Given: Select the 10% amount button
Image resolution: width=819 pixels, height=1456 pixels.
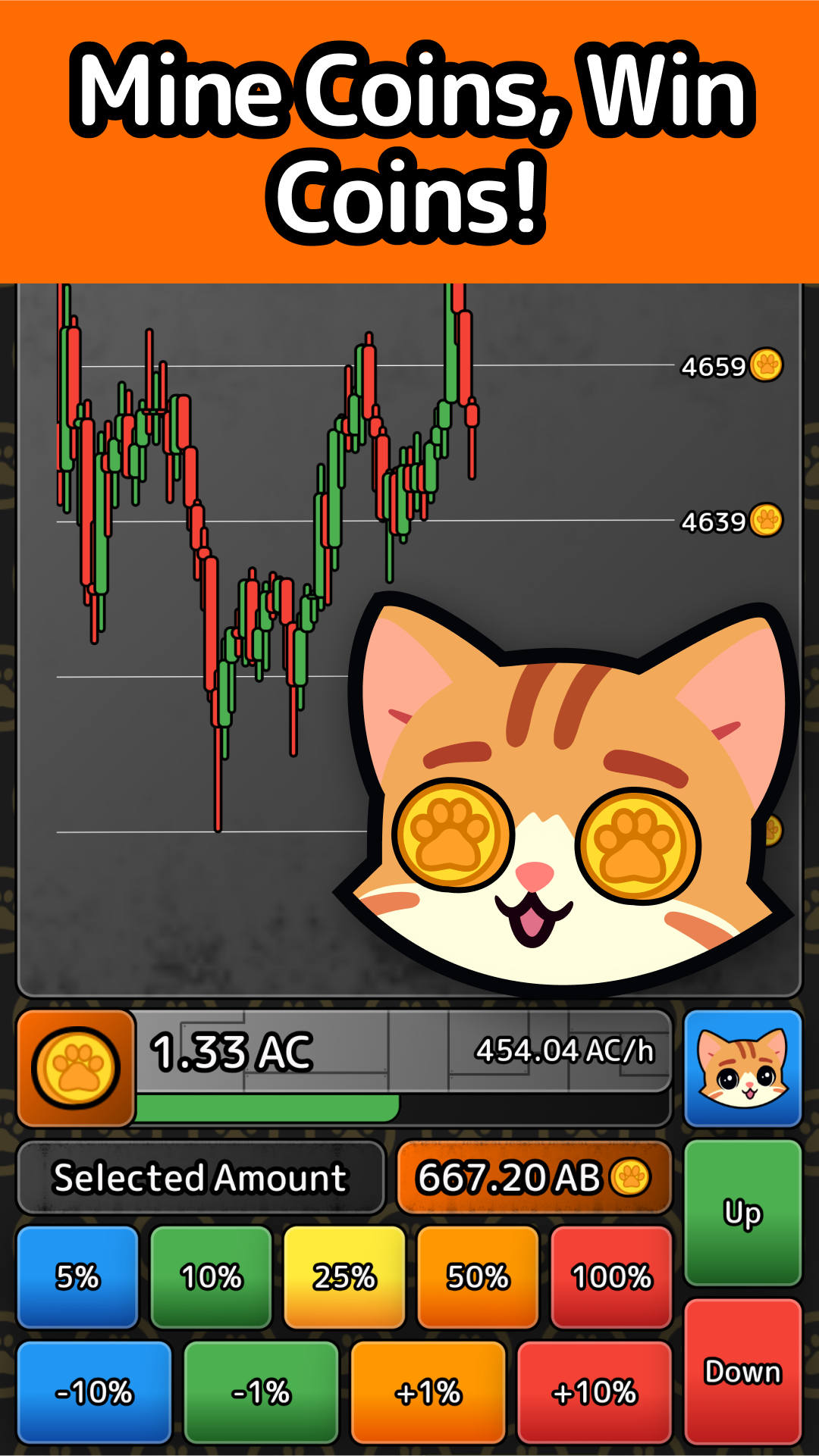Looking at the screenshot, I should tap(211, 1277).
